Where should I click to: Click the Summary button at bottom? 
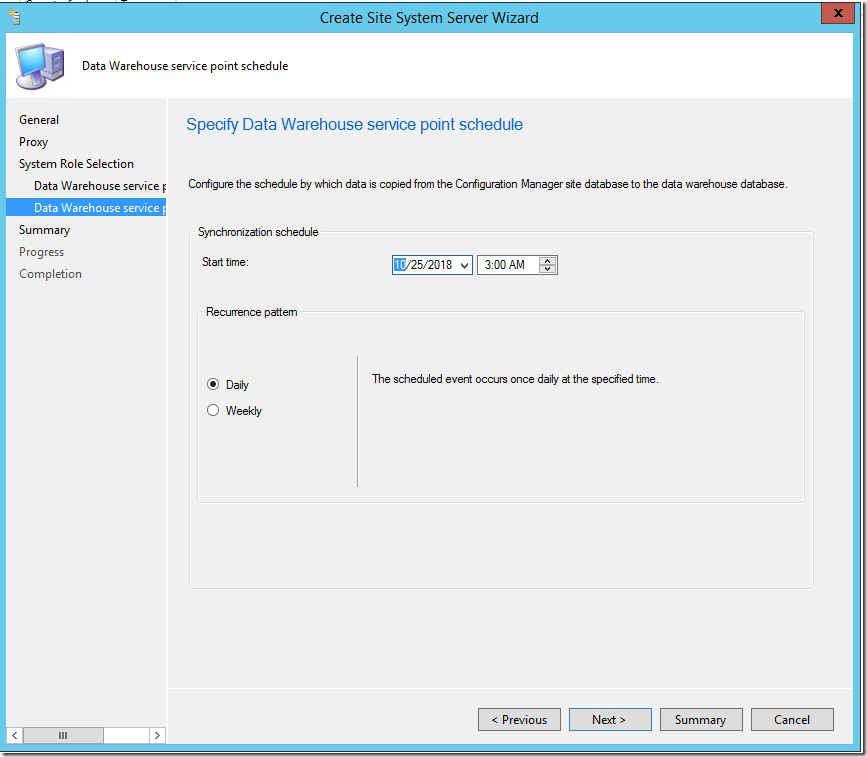[x=701, y=720]
